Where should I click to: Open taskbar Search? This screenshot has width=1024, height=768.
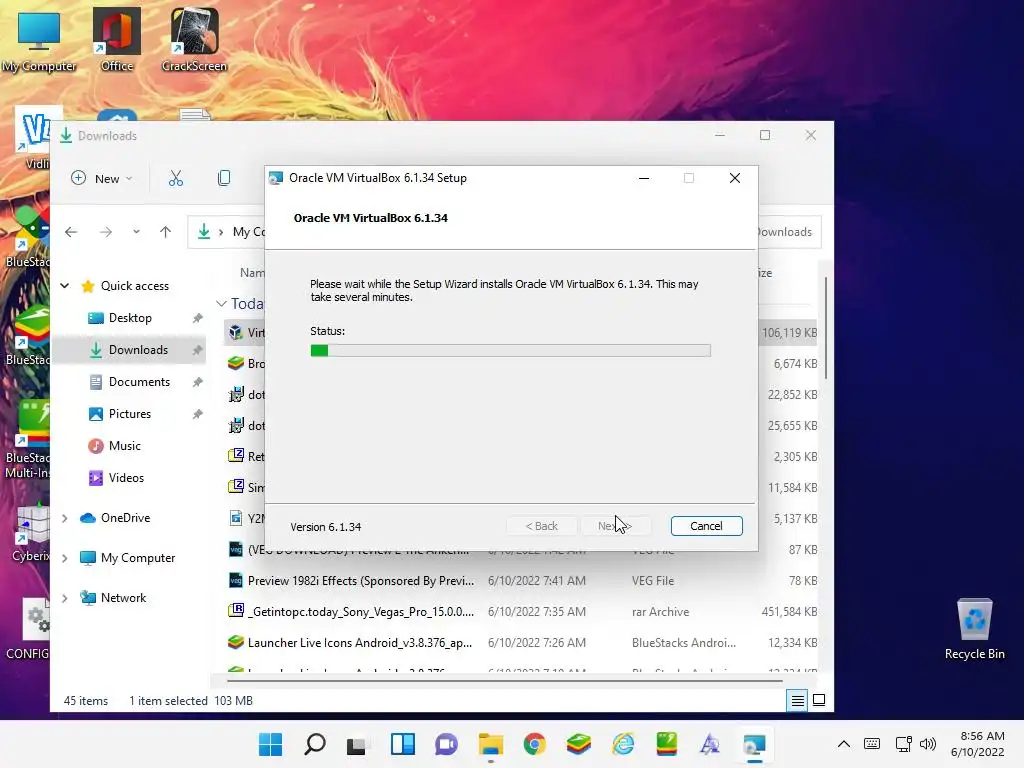click(315, 744)
